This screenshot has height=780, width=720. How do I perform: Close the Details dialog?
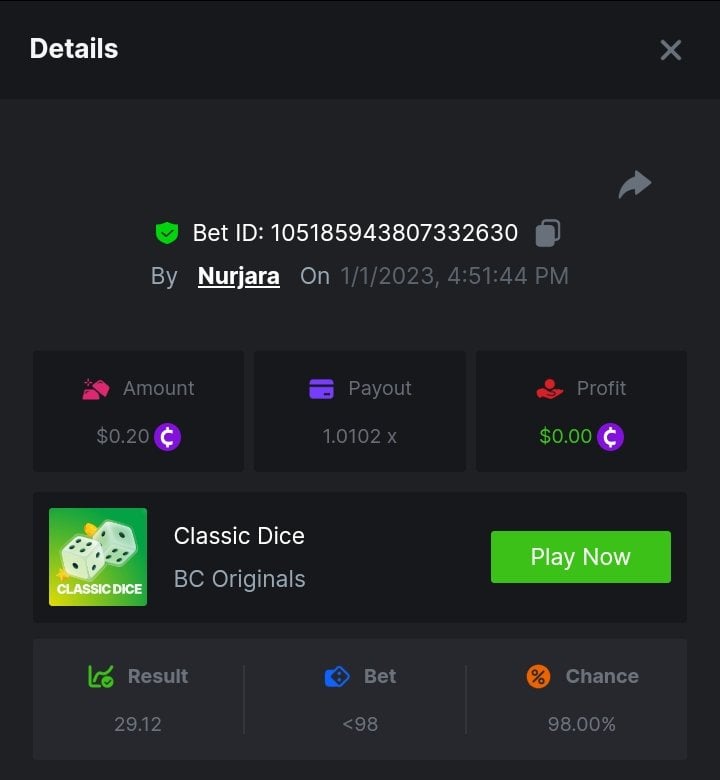coord(670,50)
